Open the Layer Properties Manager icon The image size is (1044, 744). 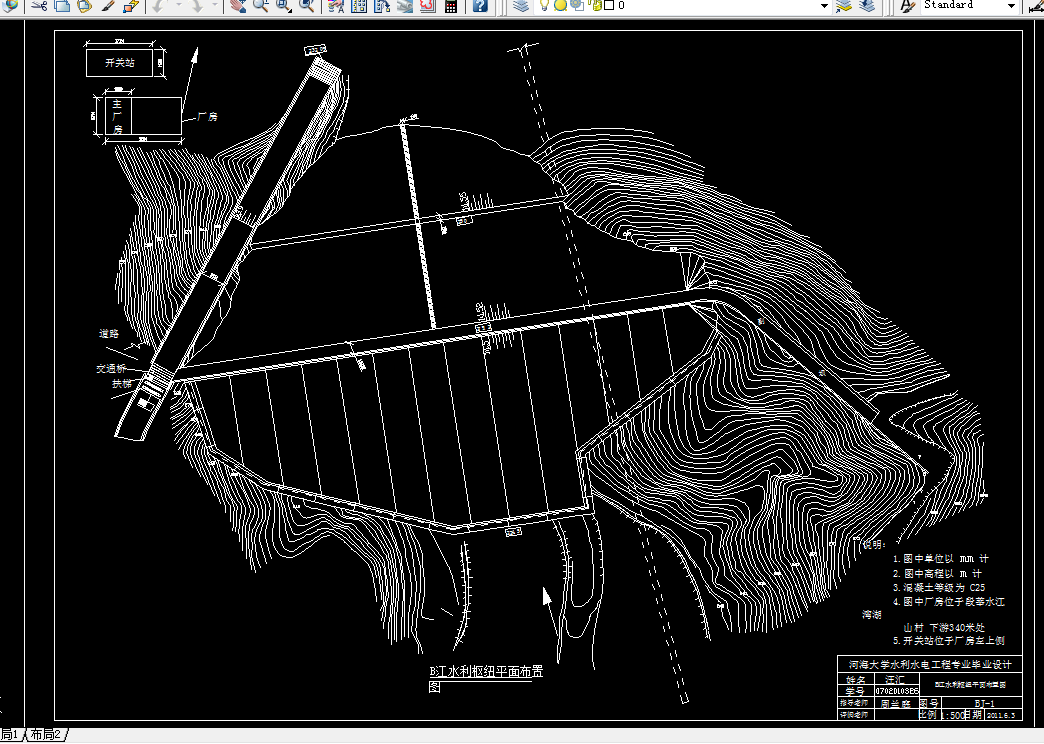click(522, 6)
